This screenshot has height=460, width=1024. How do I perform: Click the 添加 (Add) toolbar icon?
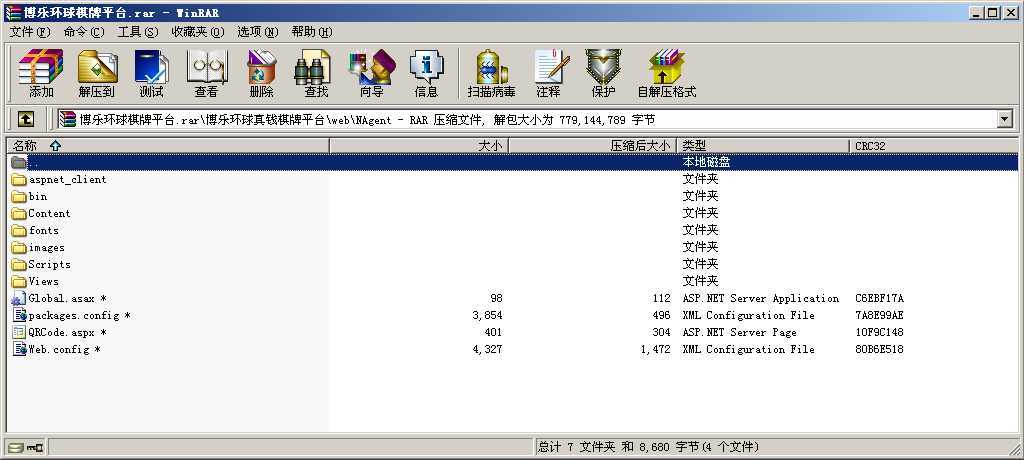(41, 74)
